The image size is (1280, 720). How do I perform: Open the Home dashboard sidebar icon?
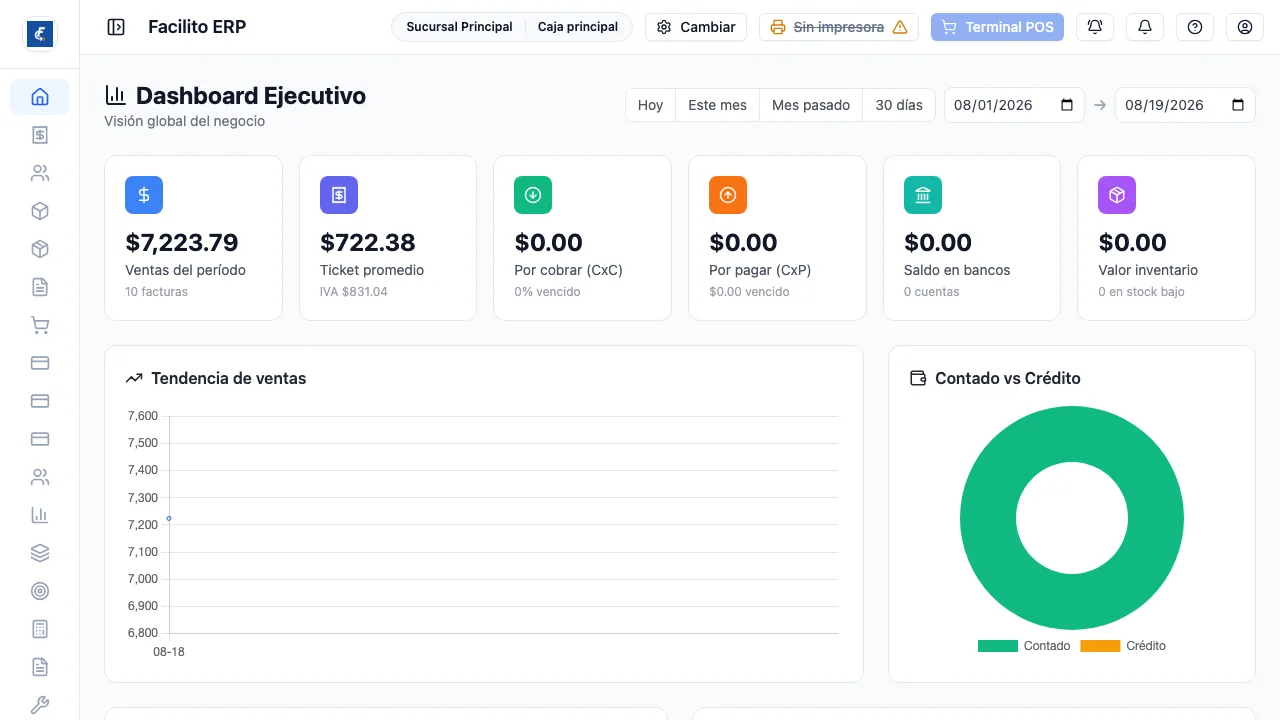click(40, 97)
